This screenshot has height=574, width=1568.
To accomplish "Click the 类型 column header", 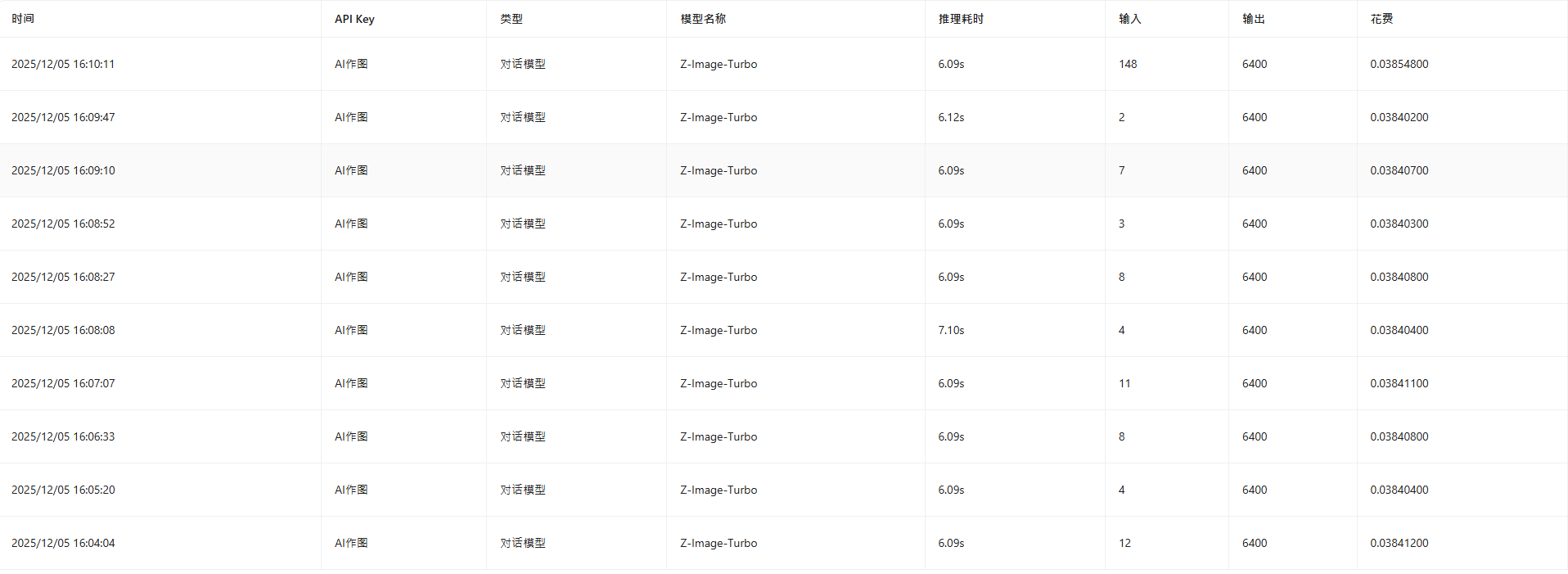I will click(511, 19).
